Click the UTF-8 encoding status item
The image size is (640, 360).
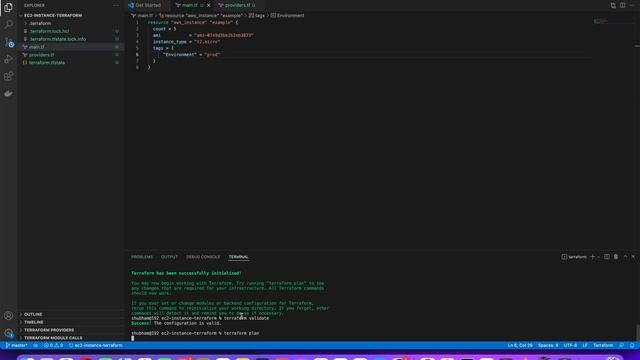coord(570,345)
